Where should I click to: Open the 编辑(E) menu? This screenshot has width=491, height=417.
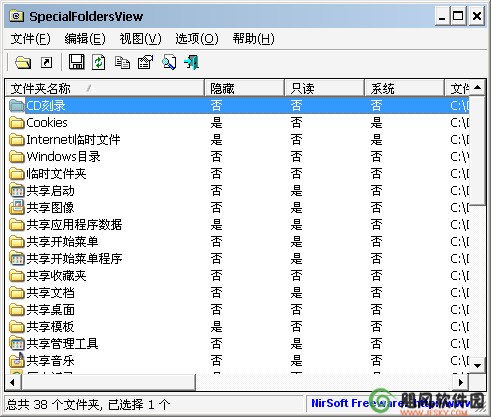point(85,39)
